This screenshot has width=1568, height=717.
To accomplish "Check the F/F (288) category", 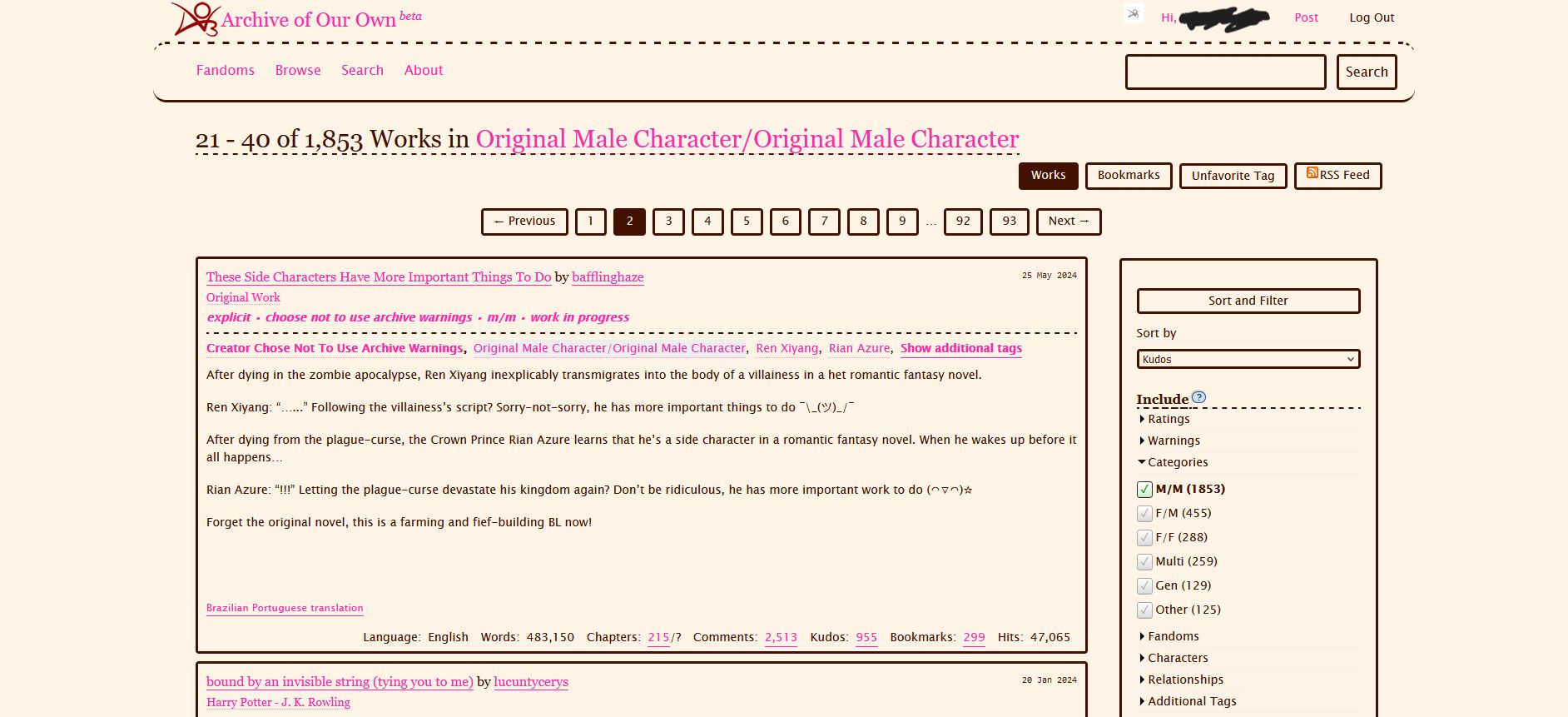I will coord(1145,537).
